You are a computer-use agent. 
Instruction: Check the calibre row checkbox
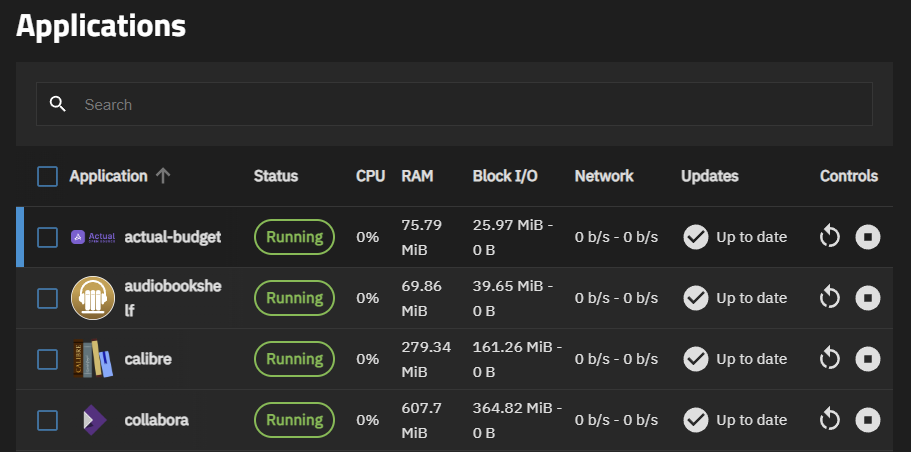[x=48, y=359]
